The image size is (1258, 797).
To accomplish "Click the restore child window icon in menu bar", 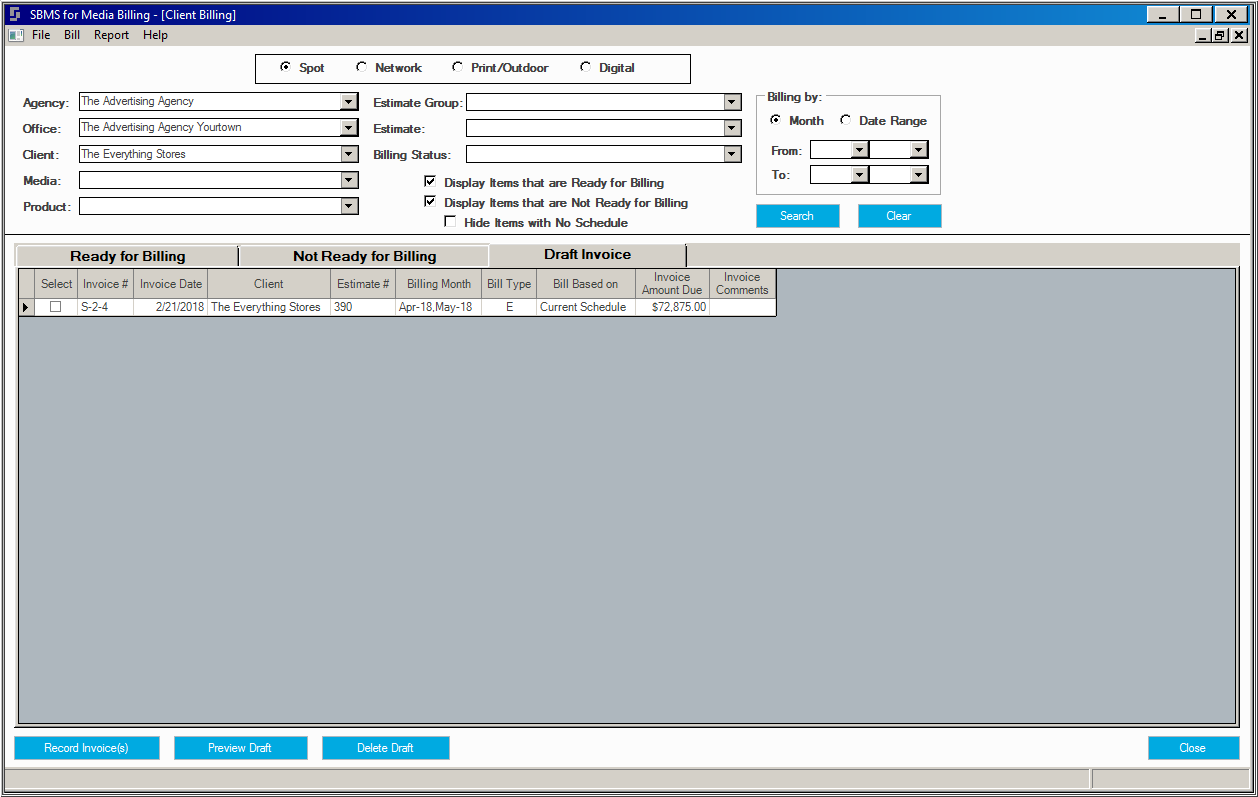I will tap(1219, 35).
